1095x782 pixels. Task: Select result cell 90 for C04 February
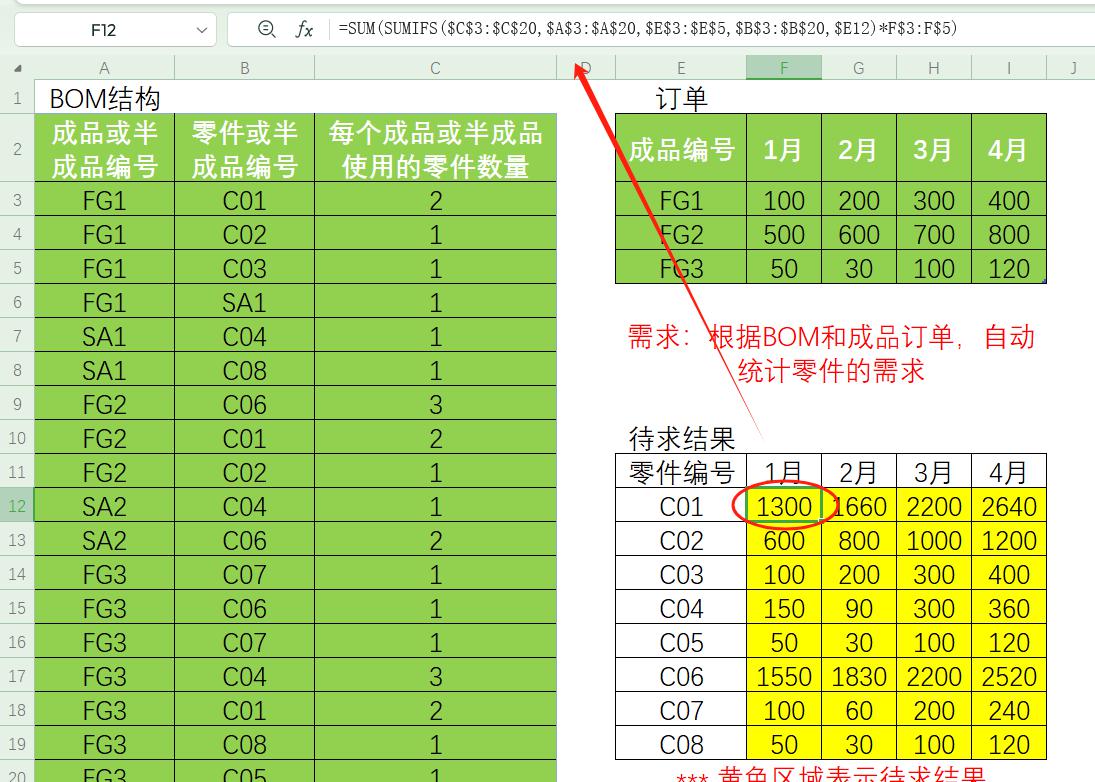point(859,608)
